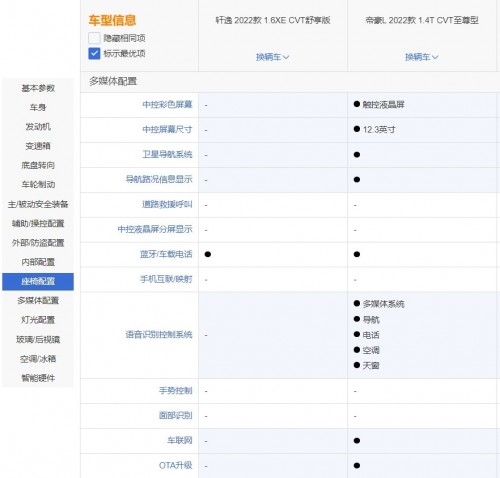The height and width of the screenshot is (478, 500).
Task: Click 卫星导航系统 parameter link
Action: [167, 154]
